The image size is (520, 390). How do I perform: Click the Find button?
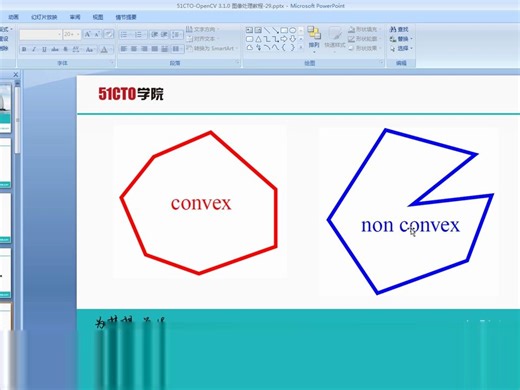[x=399, y=29]
